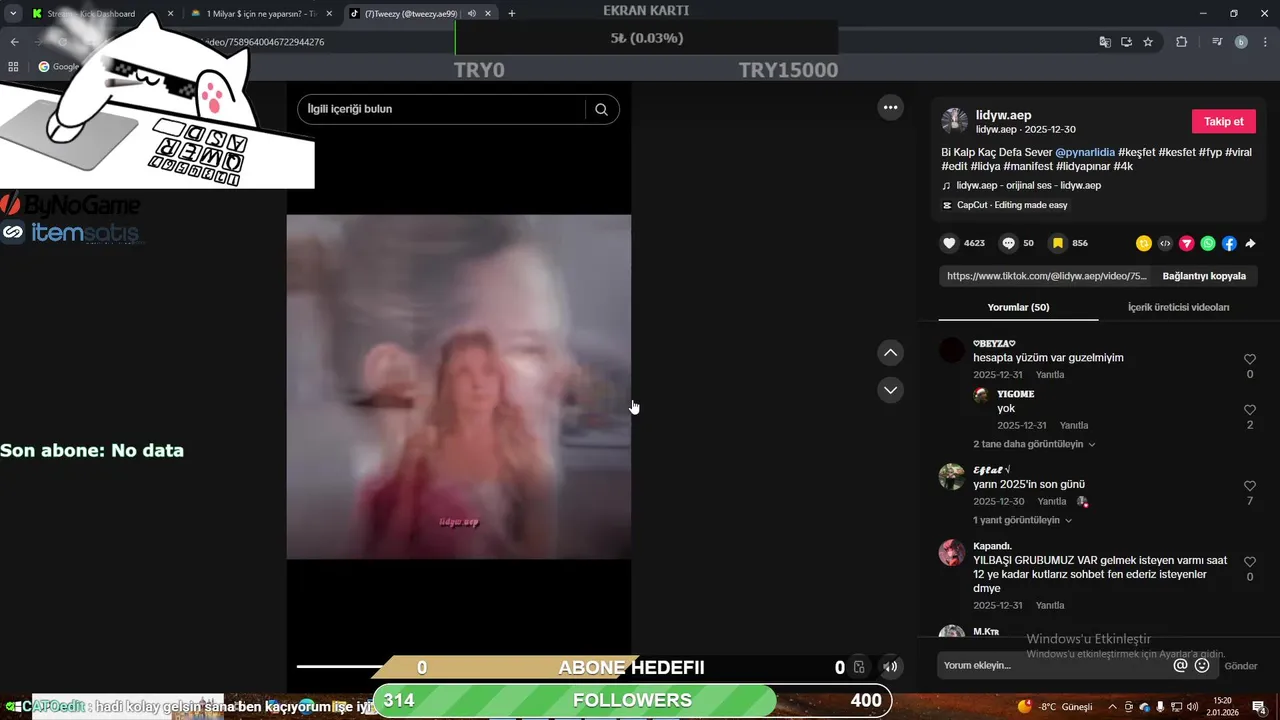The image size is (1280, 720).
Task: Open the #manifest hashtag
Action: point(1028,166)
